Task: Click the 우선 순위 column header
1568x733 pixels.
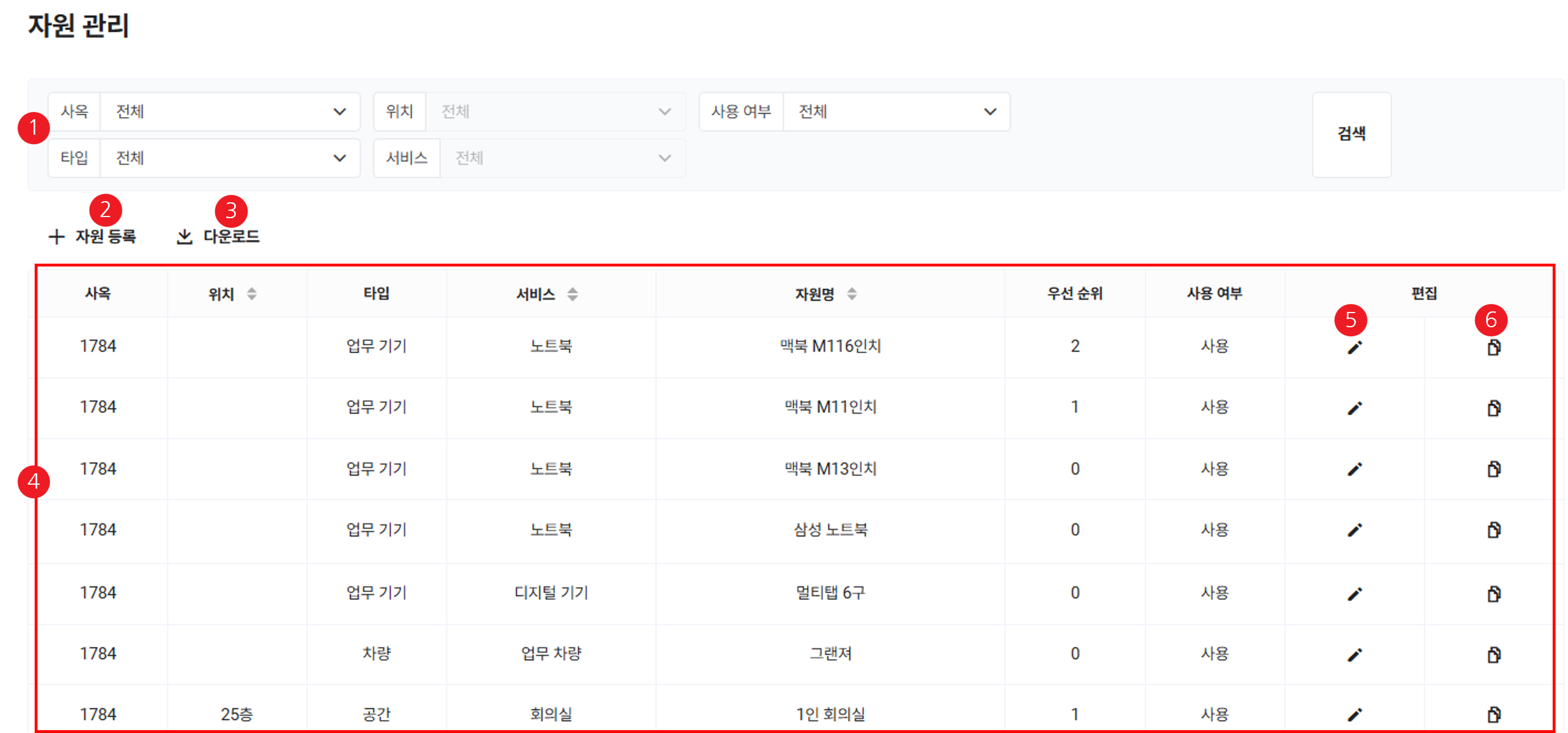Action: [1074, 294]
